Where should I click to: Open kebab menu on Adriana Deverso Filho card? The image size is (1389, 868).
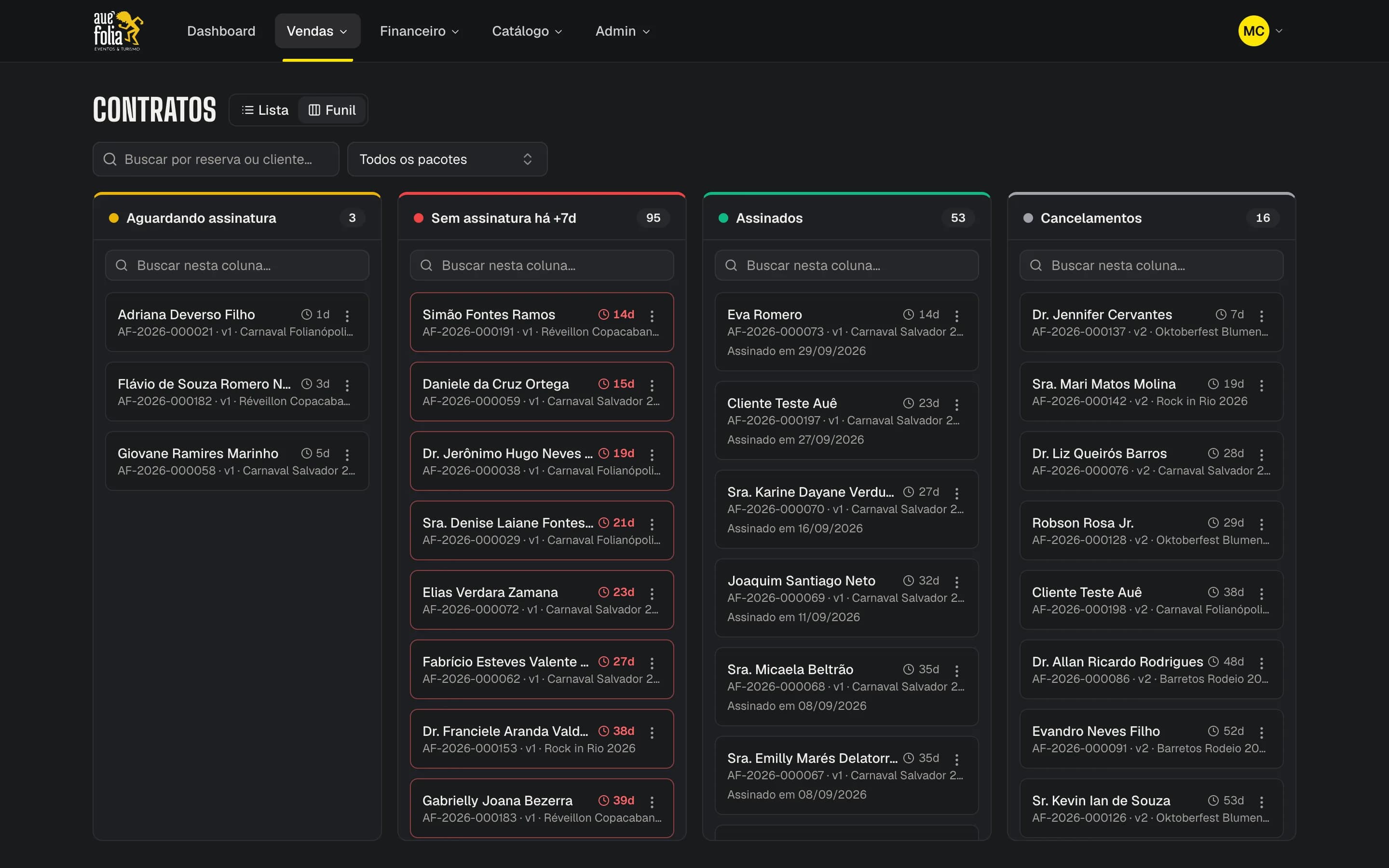347,316
